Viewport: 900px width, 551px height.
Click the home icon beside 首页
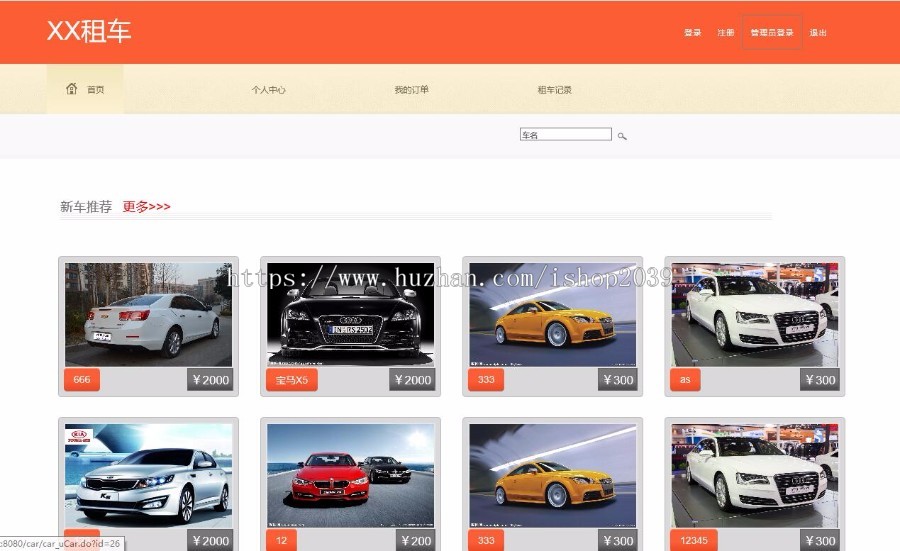click(x=72, y=88)
